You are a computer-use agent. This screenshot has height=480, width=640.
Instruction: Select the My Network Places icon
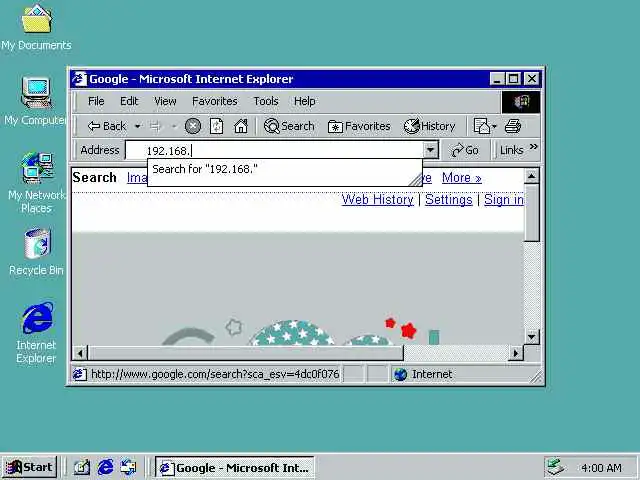coord(37,182)
